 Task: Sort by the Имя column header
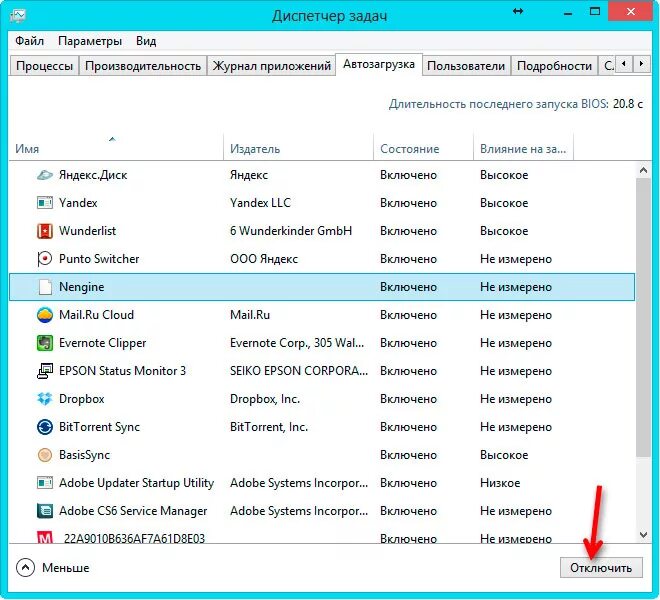click(x=116, y=148)
